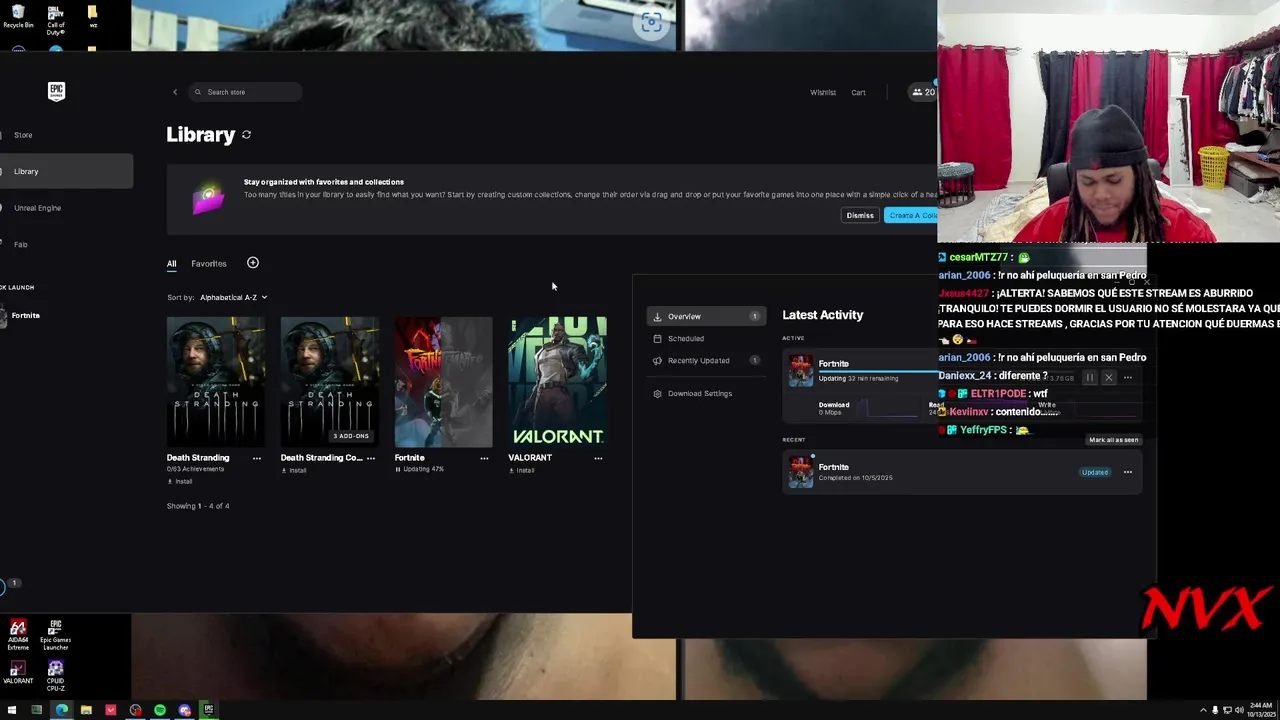Open the red Valorant-style taskbar icon
1280x720 pixels.
tap(111, 710)
